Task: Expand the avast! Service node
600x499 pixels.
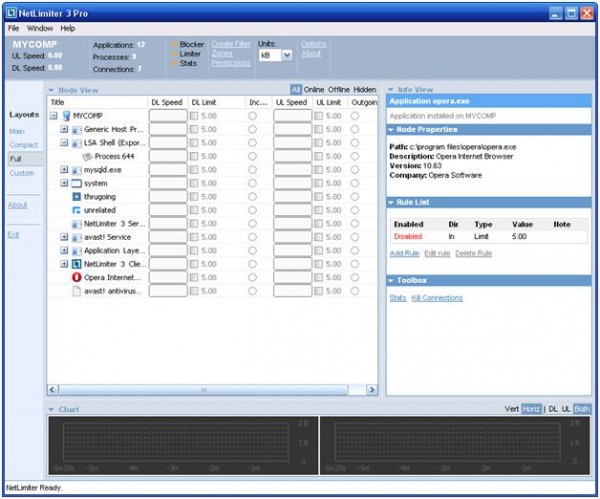Action: point(64,237)
